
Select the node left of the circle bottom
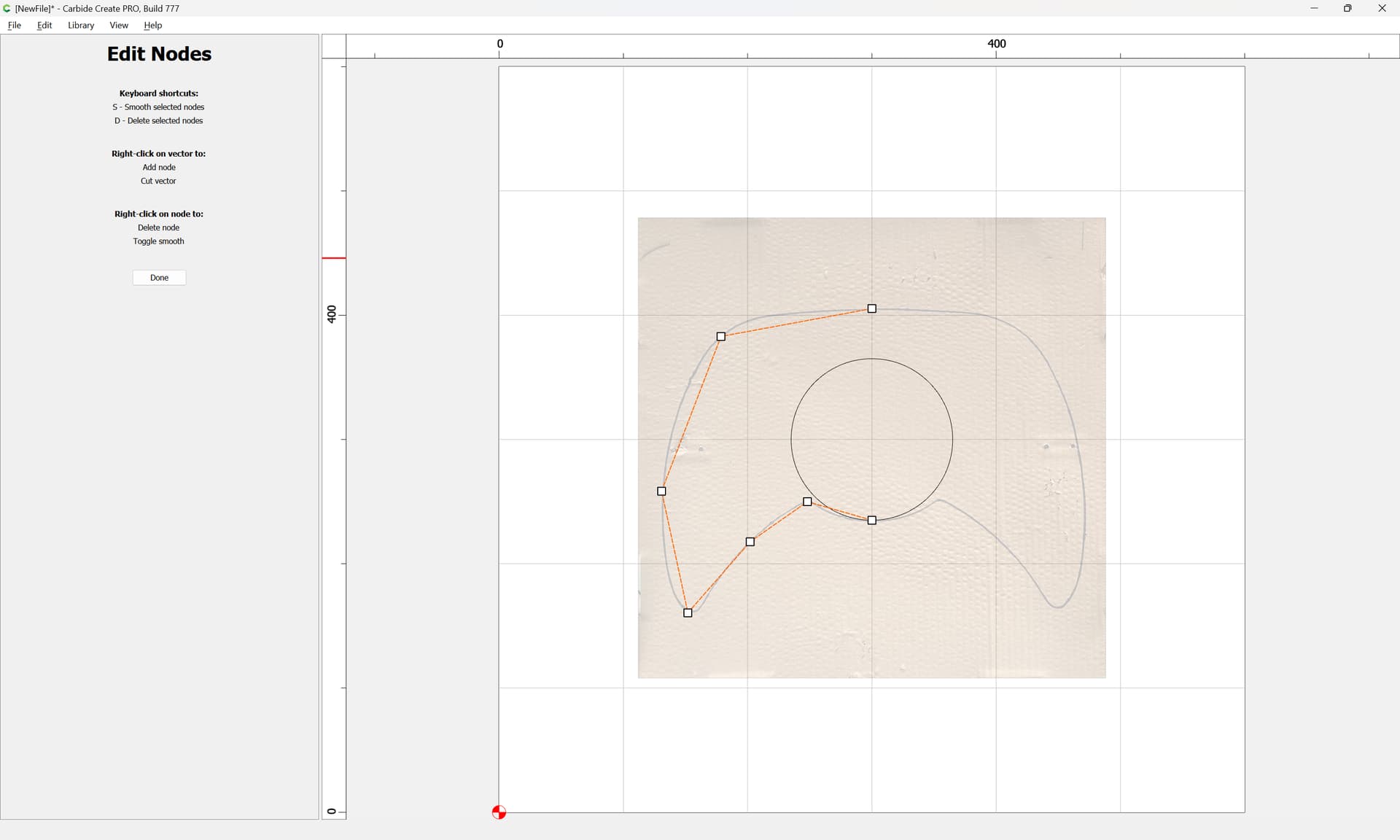coord(807,502)
